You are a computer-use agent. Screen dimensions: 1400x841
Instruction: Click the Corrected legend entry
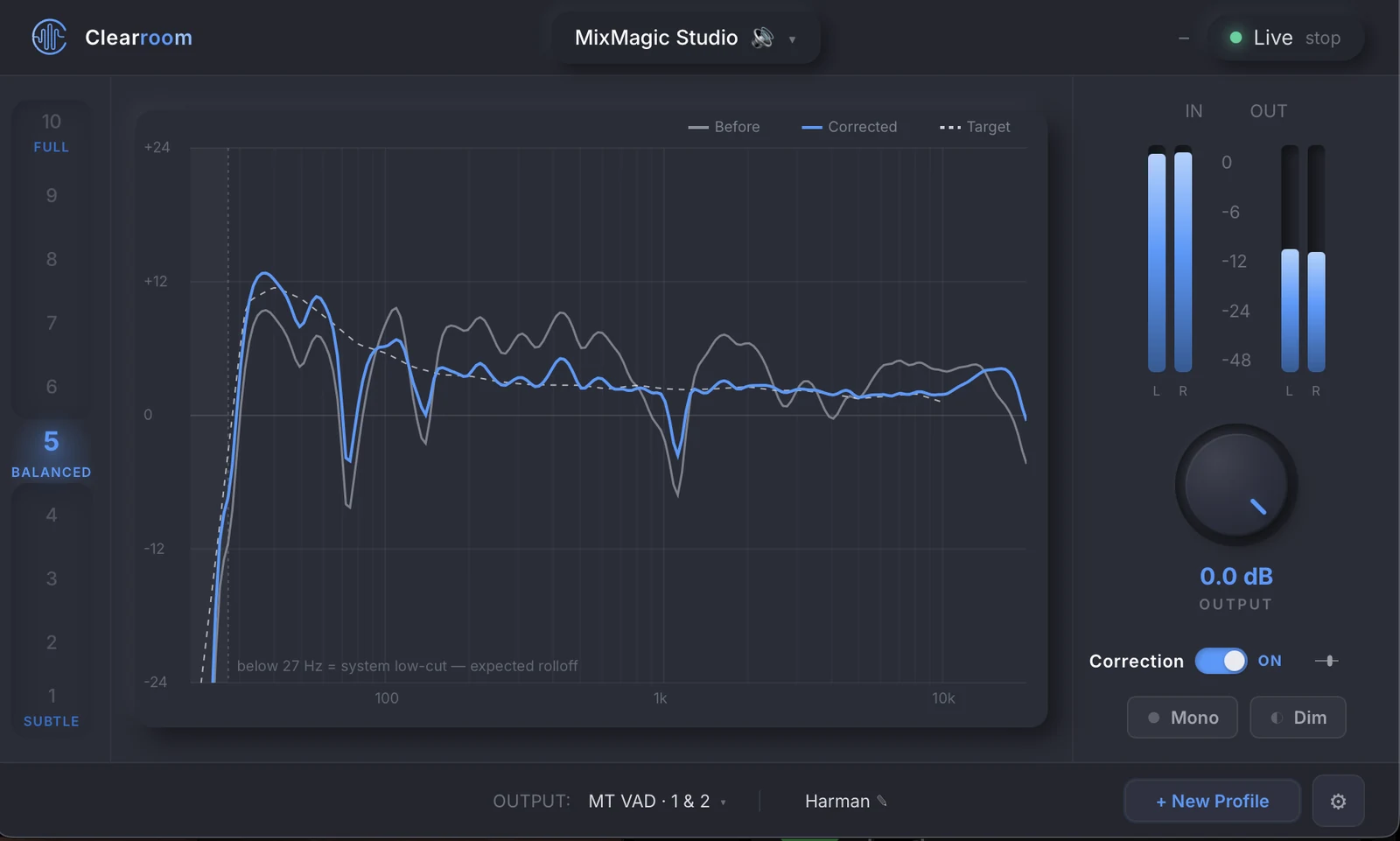[849, 127]
